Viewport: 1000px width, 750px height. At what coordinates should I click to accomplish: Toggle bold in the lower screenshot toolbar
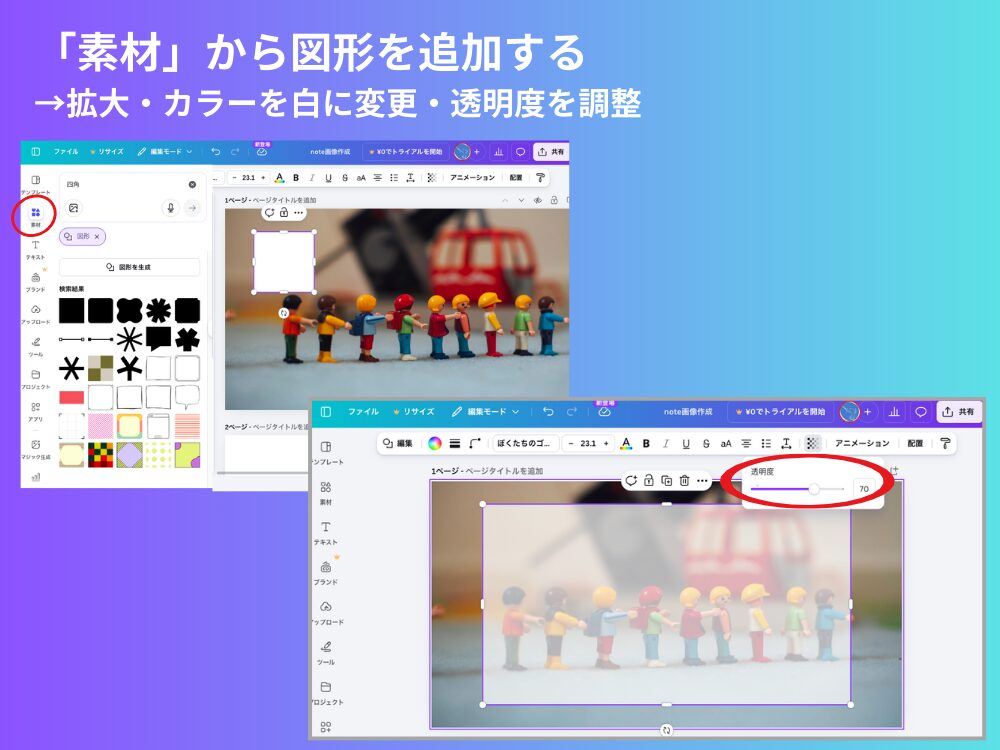point(646,443)
